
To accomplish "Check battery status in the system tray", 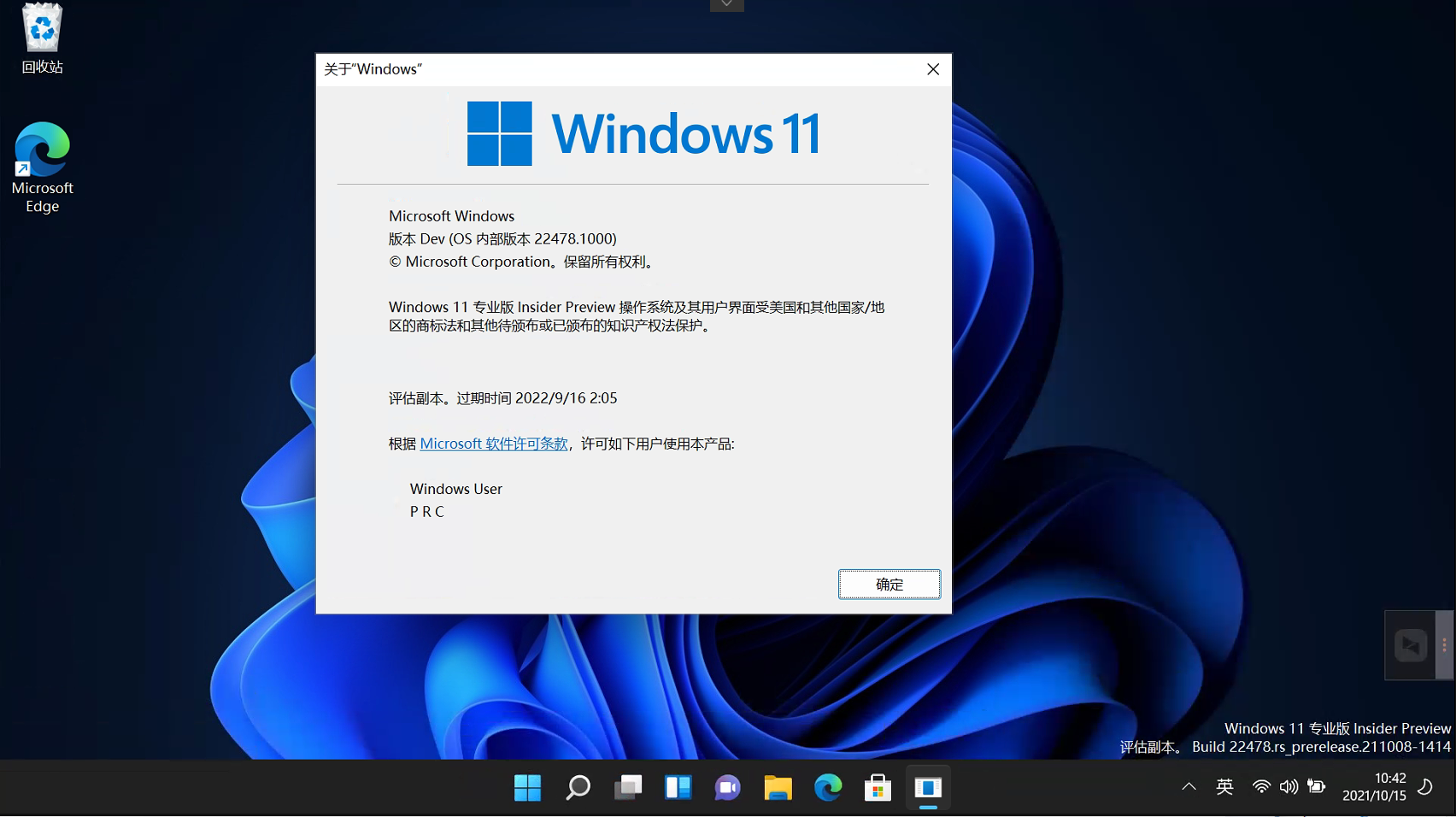I will point(1317,787).
